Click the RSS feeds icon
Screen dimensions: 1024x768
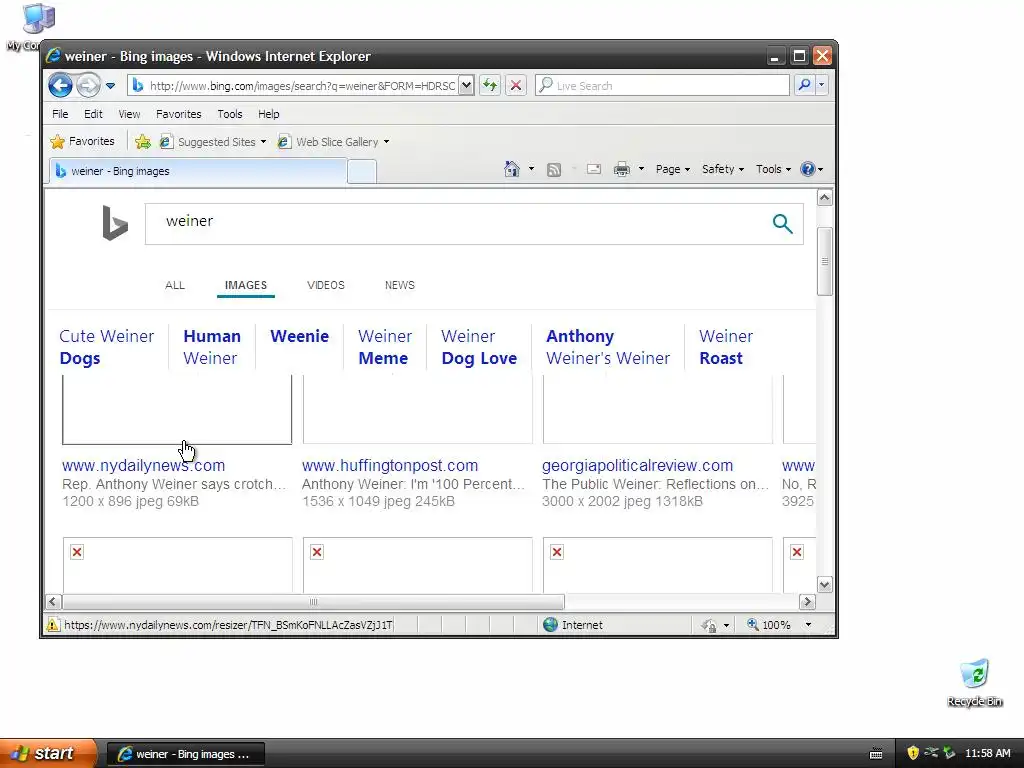tap(554, 170)
